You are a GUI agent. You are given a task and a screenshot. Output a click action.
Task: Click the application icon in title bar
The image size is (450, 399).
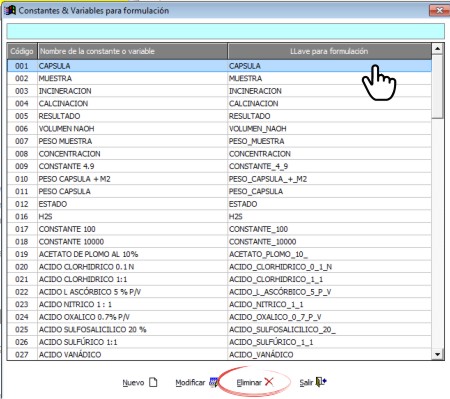pyautogui.click(x=10, y=10)
